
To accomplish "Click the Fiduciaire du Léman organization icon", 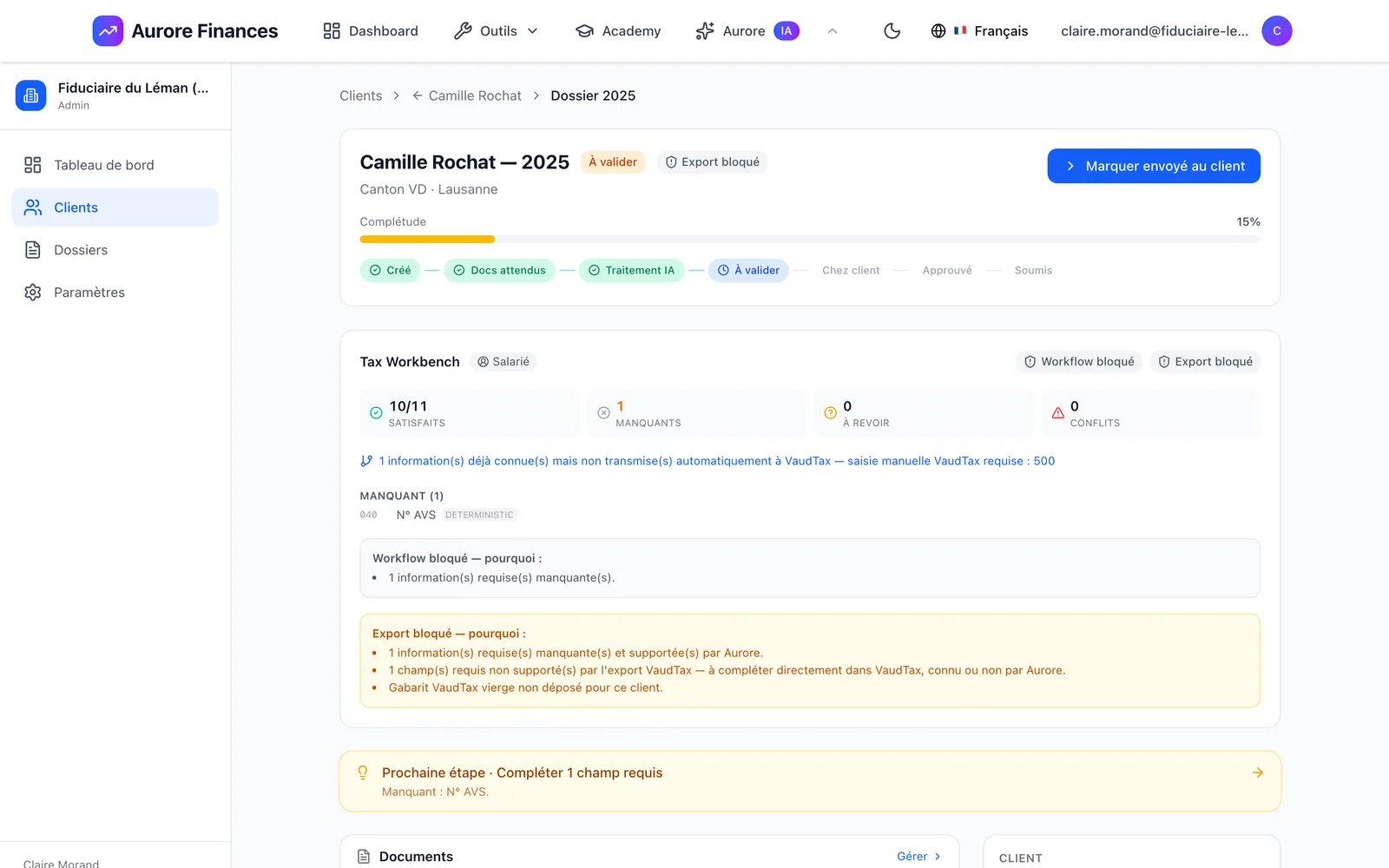I will pos(30,95).
